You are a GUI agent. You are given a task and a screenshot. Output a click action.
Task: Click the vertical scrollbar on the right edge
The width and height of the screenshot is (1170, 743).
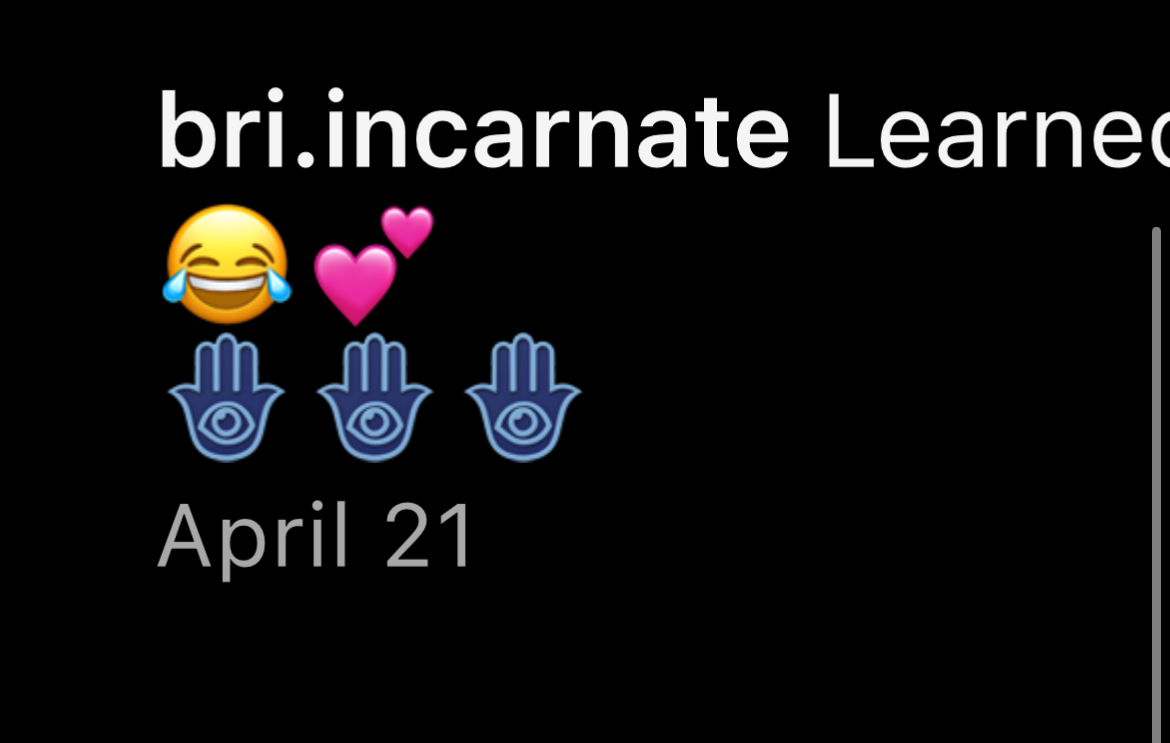pyautogui.click(x=1156, y=485)
